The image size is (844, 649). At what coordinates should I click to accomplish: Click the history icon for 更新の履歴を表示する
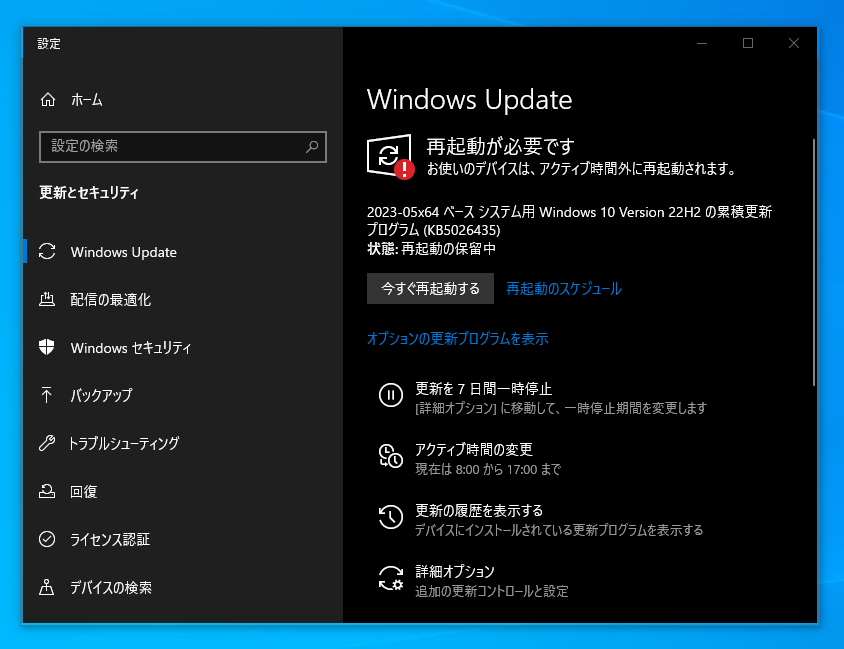click(x=391, y=517)
